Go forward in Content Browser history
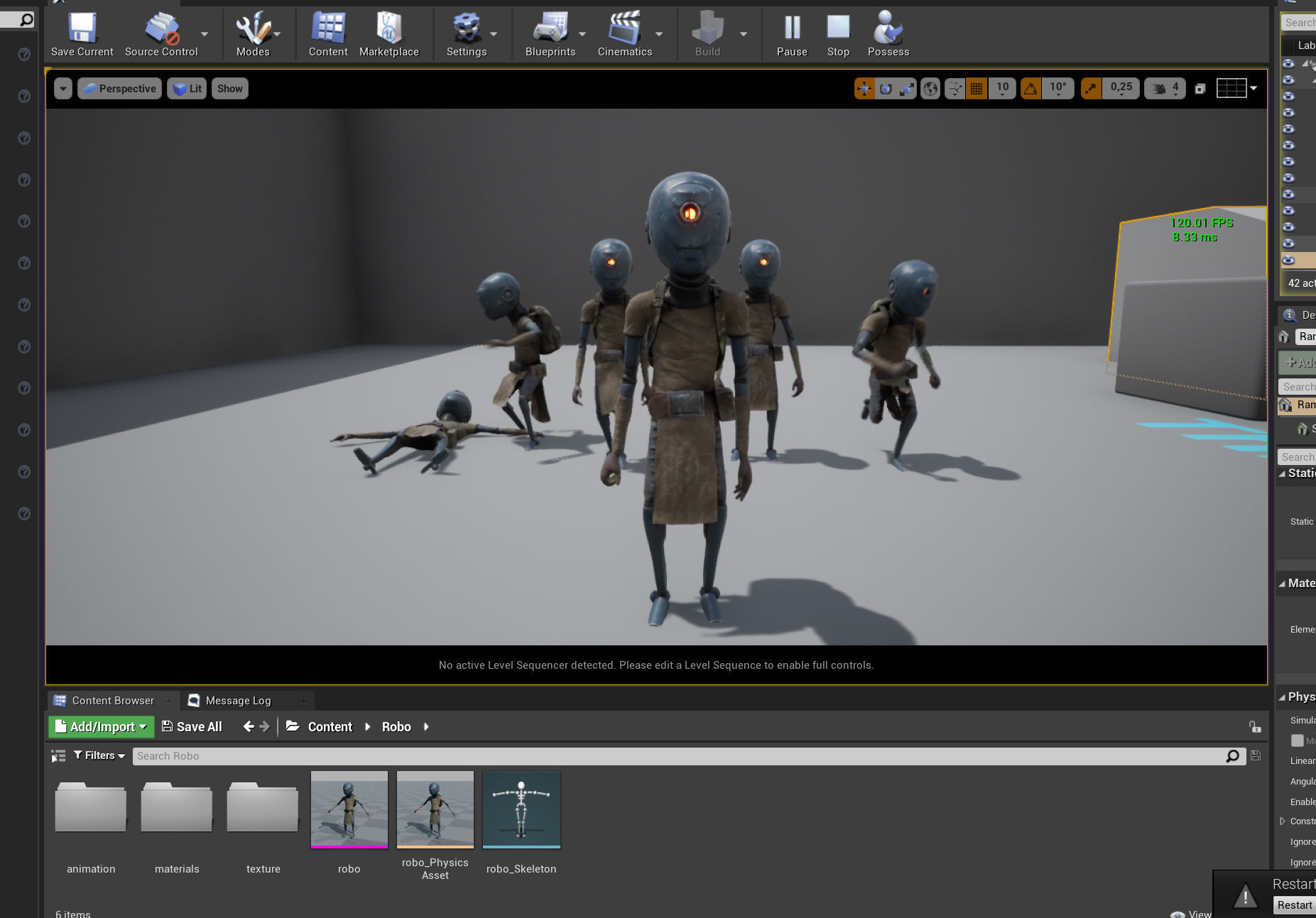Viewport: 1316px width, 918px height. tap(265, 726)
